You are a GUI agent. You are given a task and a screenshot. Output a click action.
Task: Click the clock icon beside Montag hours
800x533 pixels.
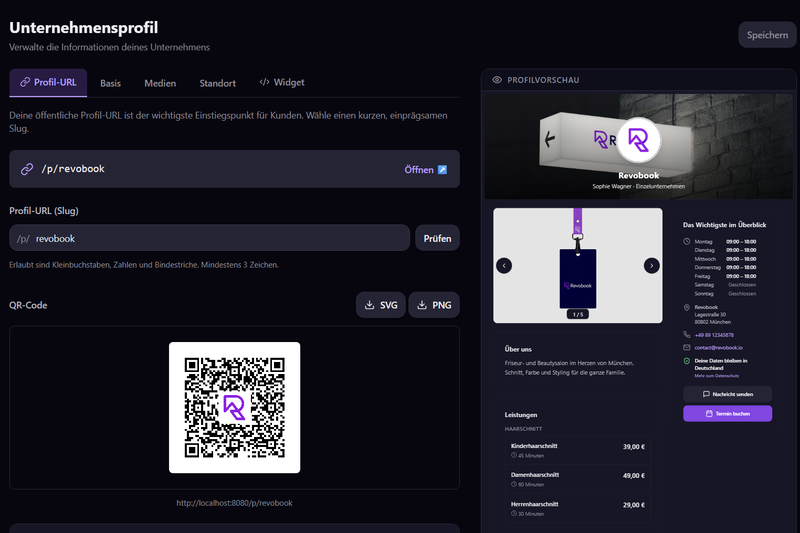click(687, 241)
